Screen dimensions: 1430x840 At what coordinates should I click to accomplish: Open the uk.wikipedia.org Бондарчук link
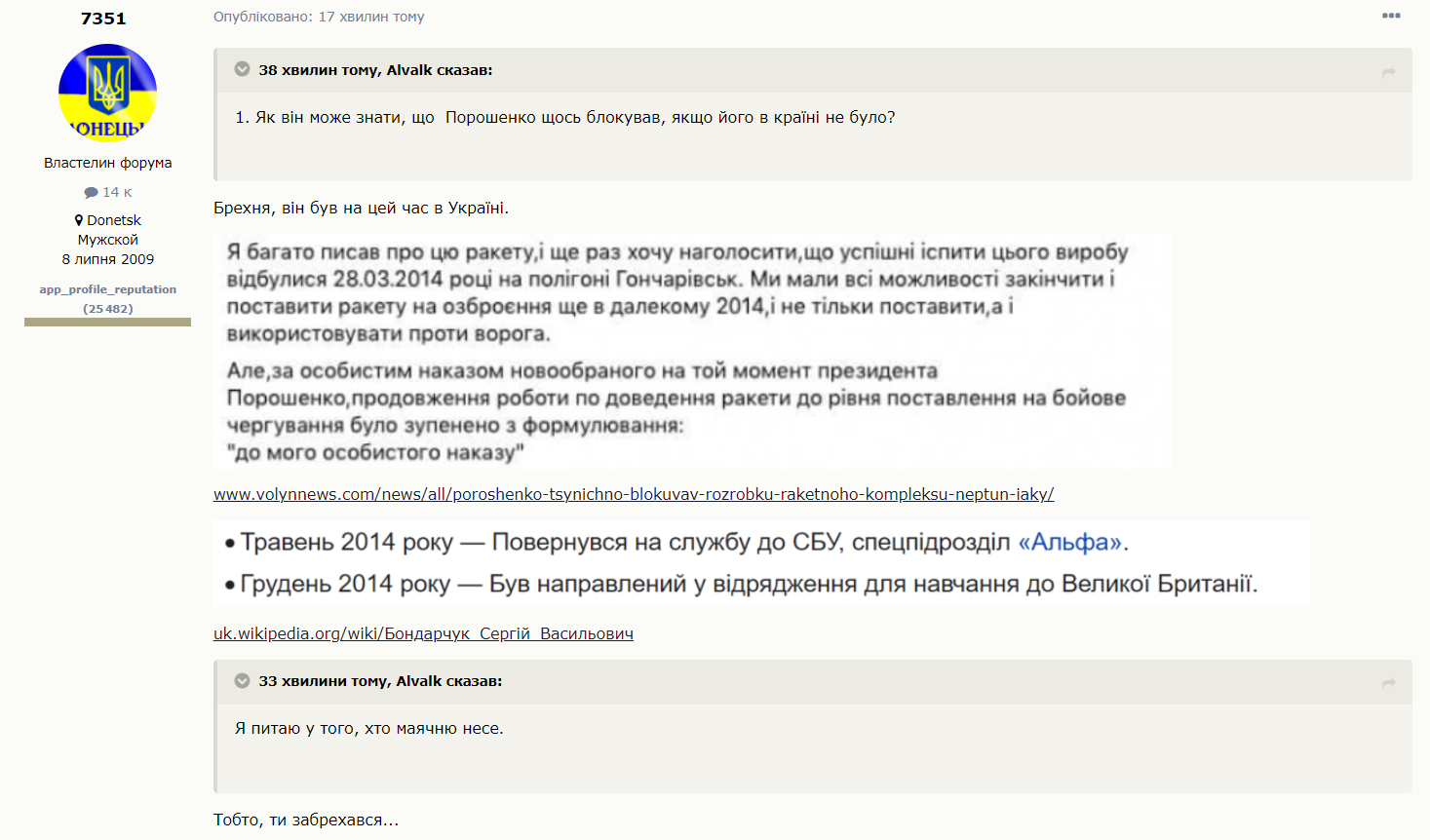[423, 633]
